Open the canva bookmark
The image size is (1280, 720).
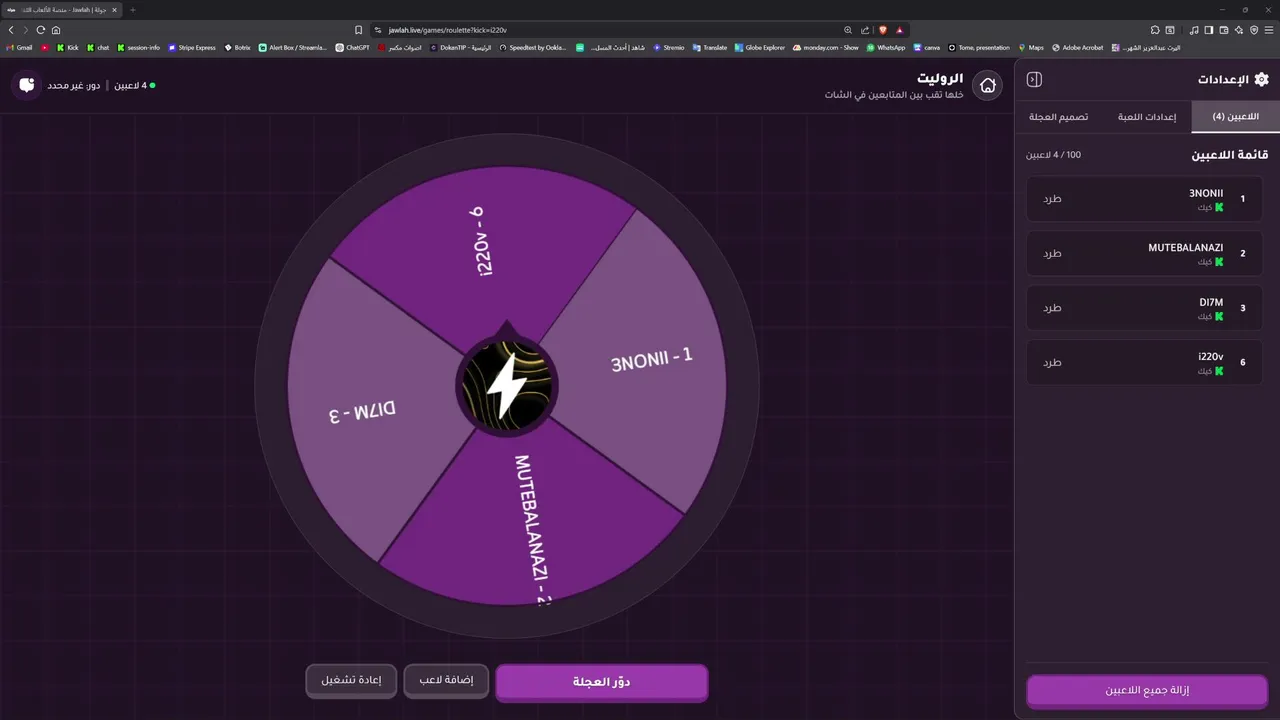(926, 47)
